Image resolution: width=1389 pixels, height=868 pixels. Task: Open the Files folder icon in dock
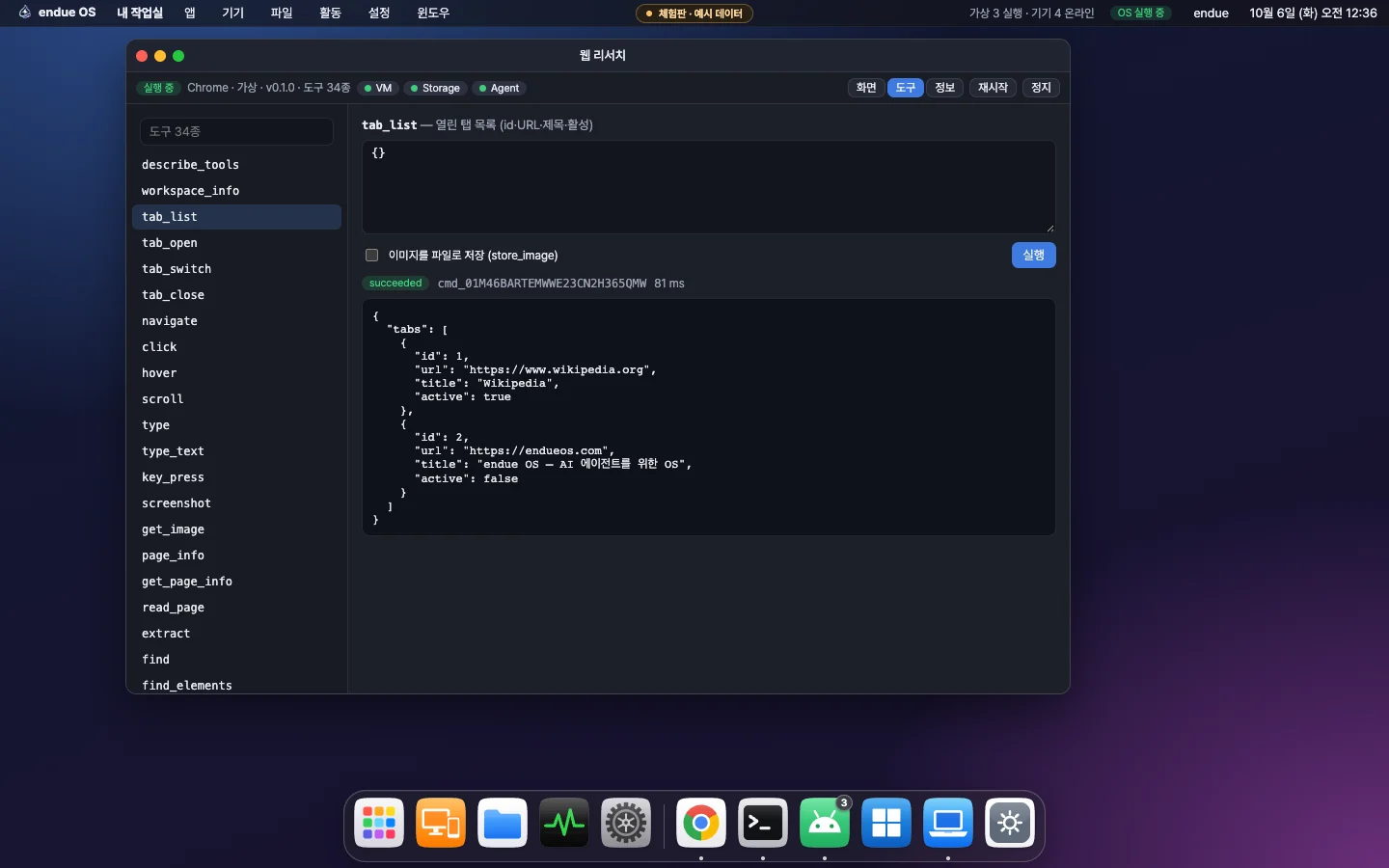(x=503, y=823)
